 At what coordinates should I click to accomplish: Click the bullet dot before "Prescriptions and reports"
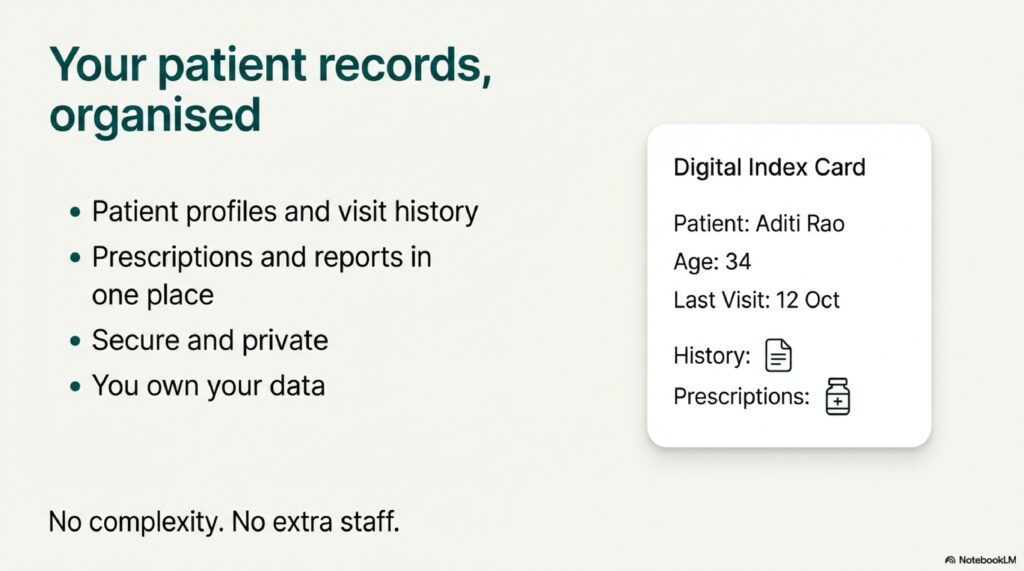coord(75,259)
